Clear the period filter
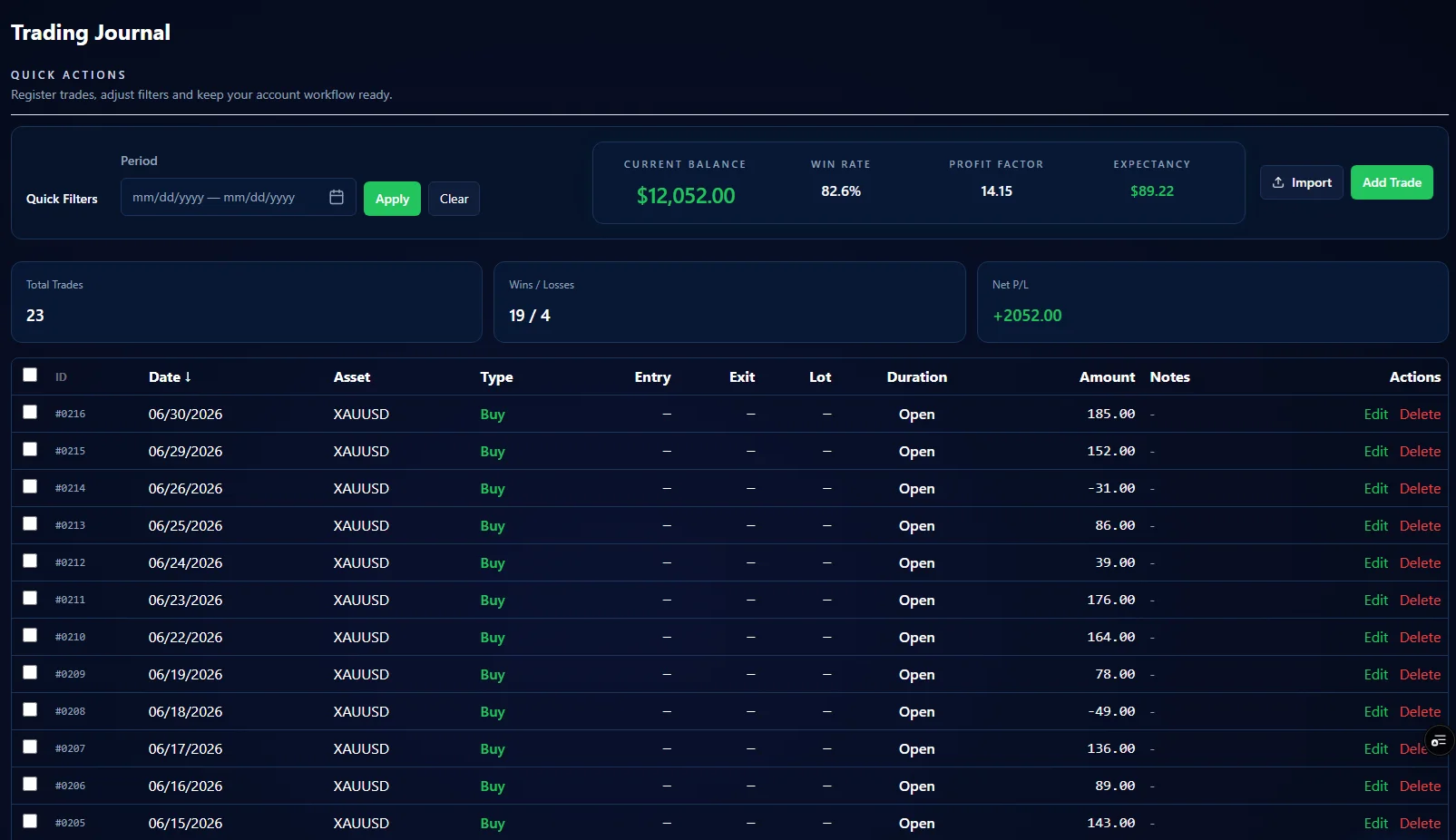Viewport: 1456px width, 840px height. [454, 199]
